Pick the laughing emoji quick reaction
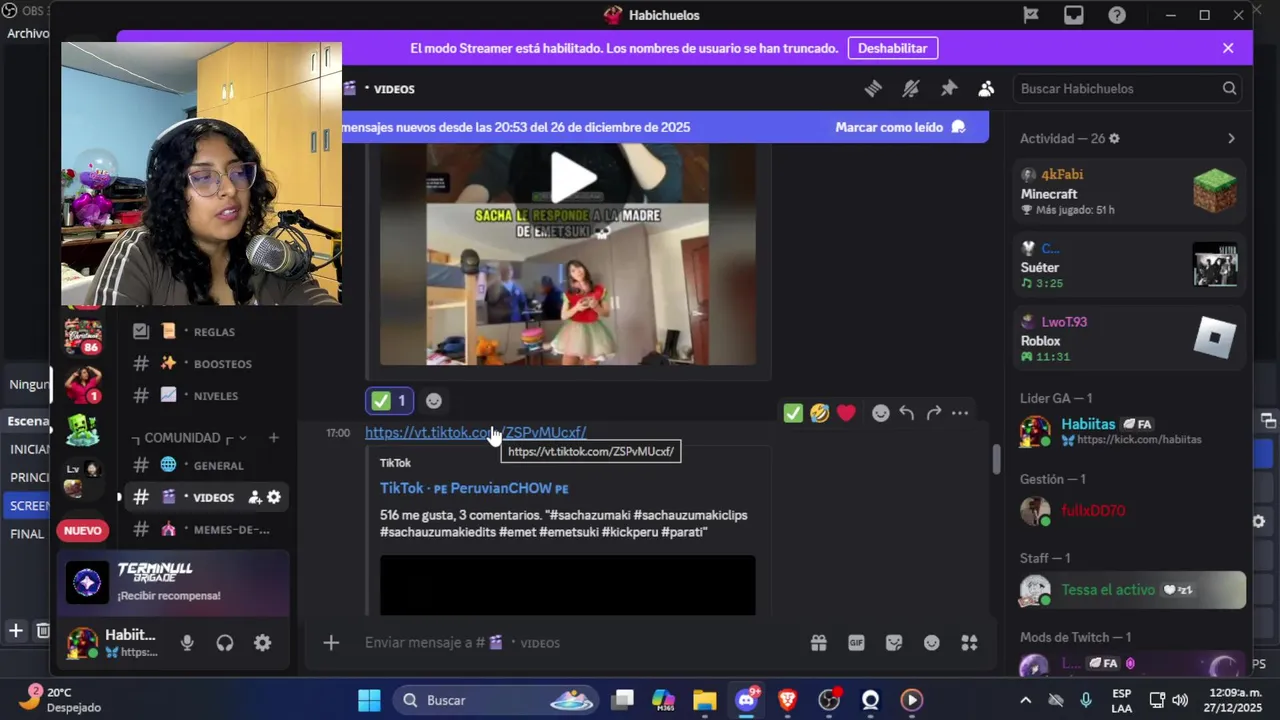 pos(820,413)
